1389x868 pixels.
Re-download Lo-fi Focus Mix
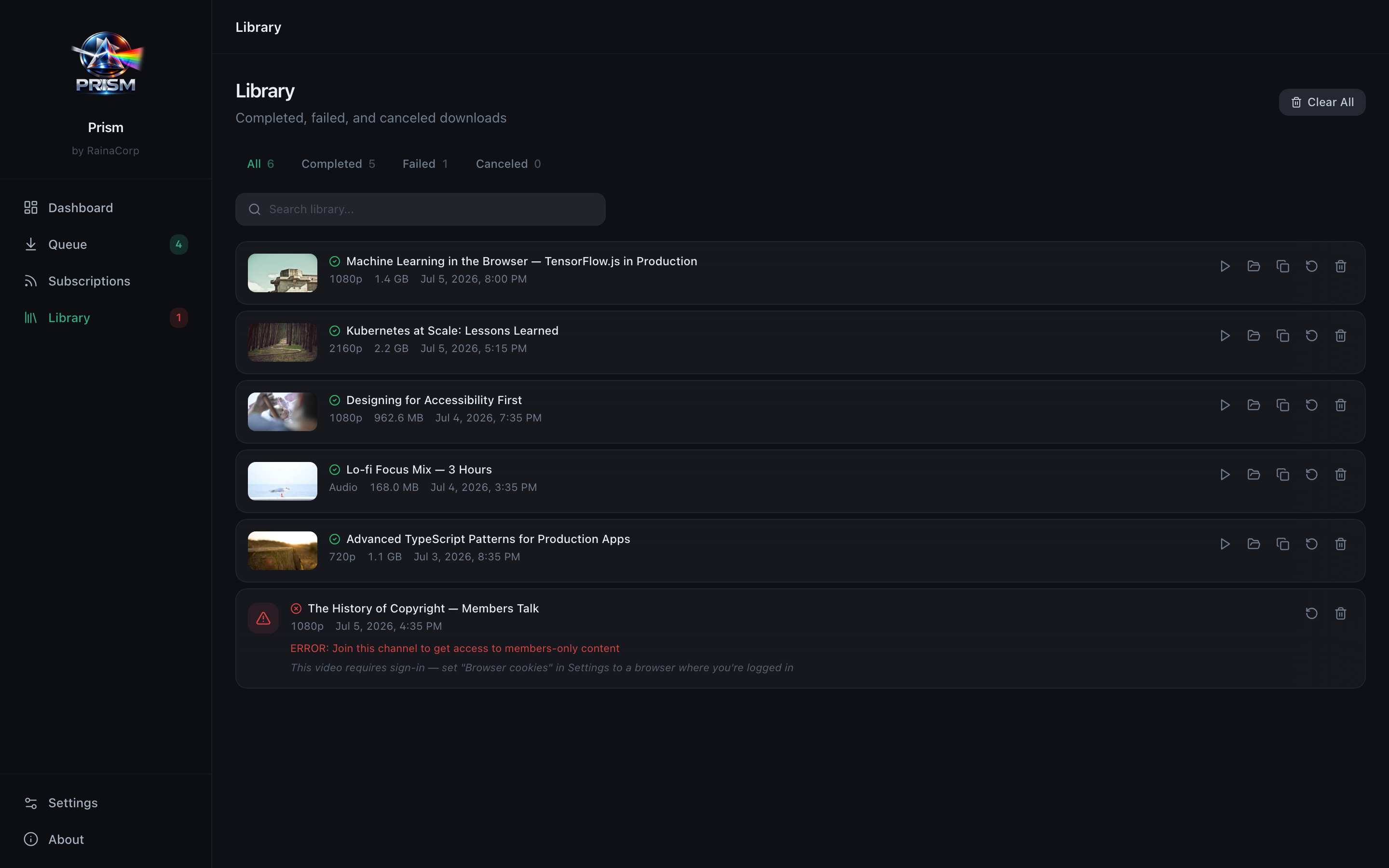1311,475
